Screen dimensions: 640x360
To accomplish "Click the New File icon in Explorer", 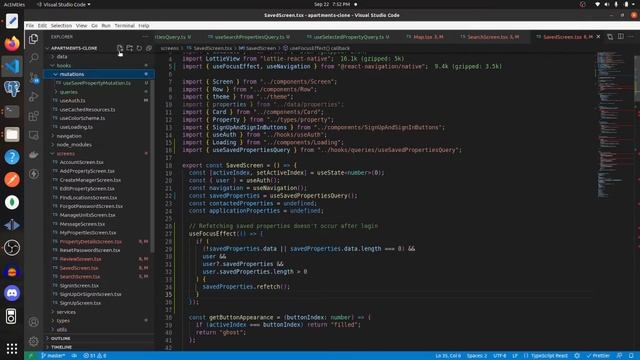I will click(x=120, y=48).
